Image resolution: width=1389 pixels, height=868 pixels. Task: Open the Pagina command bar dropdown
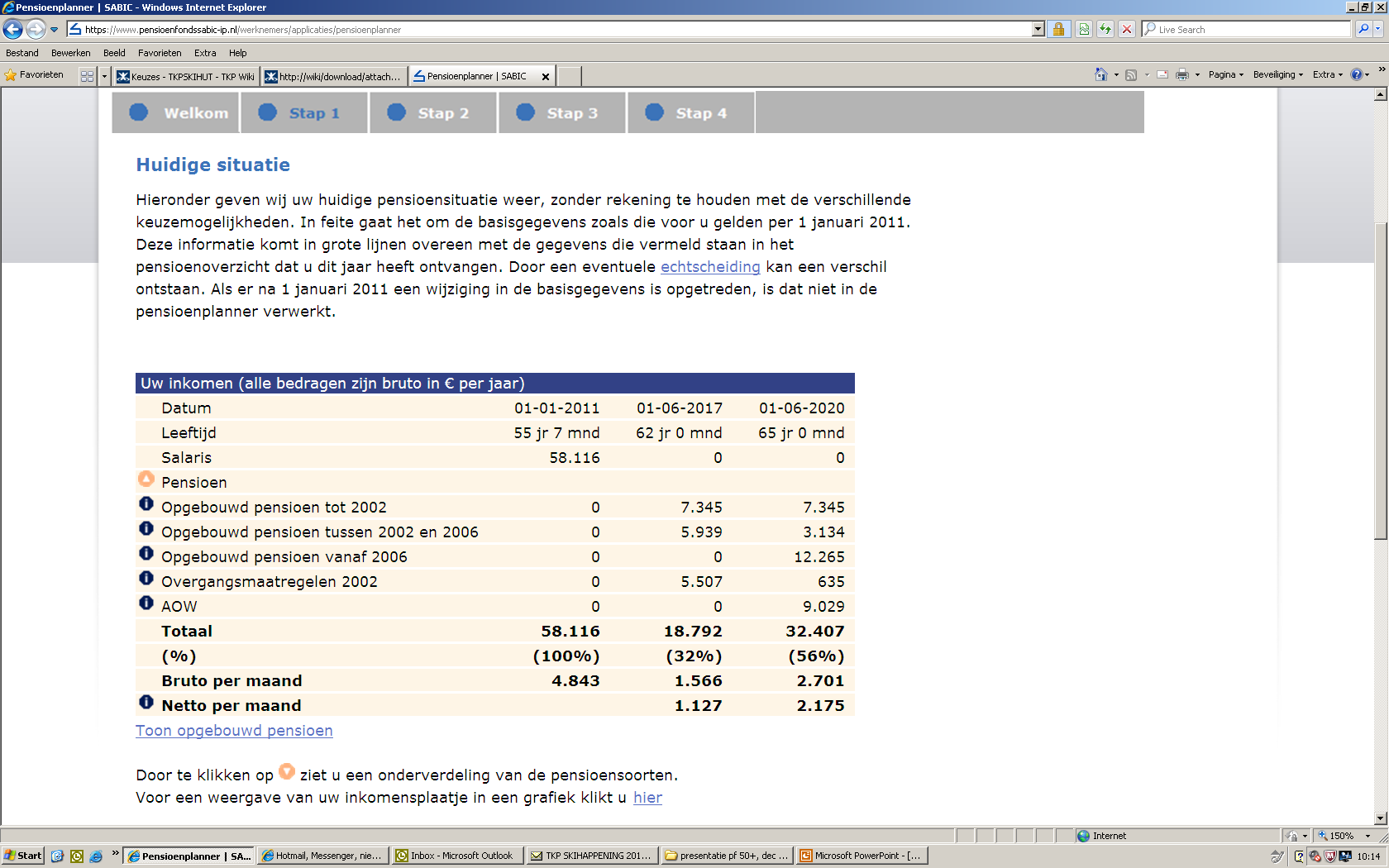click(1225, 74)
